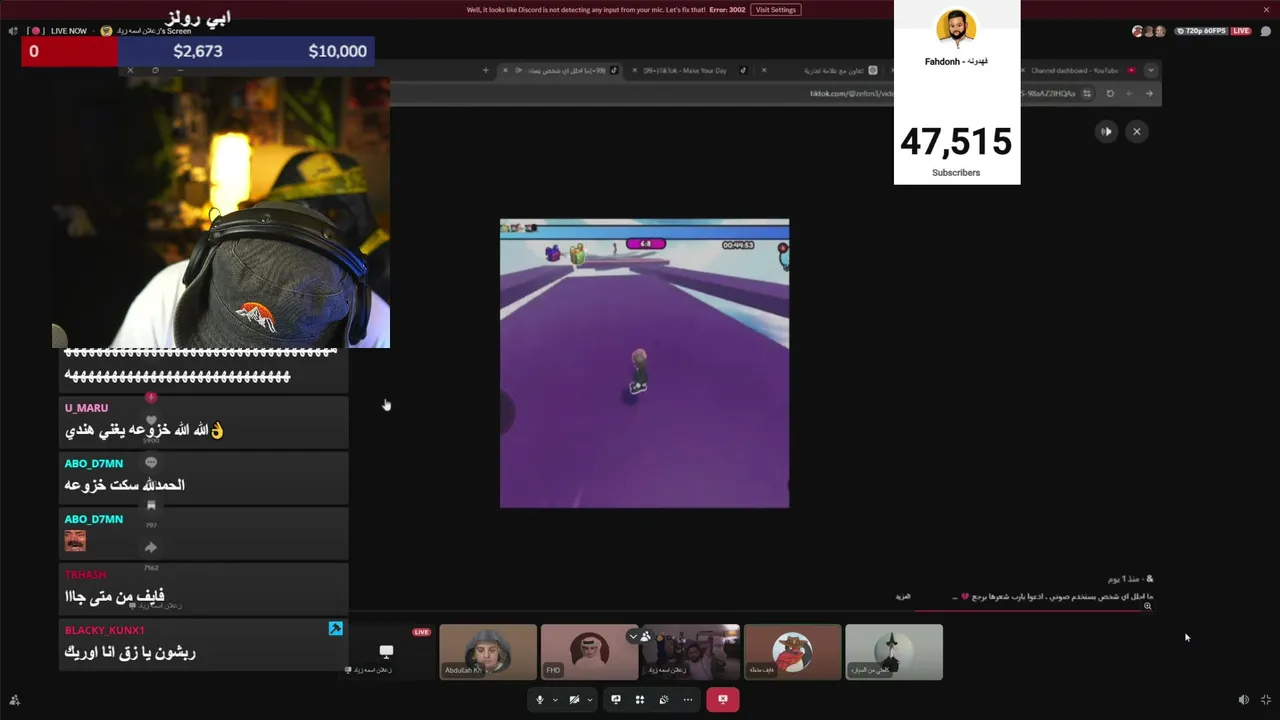The height and width of the screenshot is (720, 1280).
Task: Click the 47,515 subscribers count
Action: 956,142
